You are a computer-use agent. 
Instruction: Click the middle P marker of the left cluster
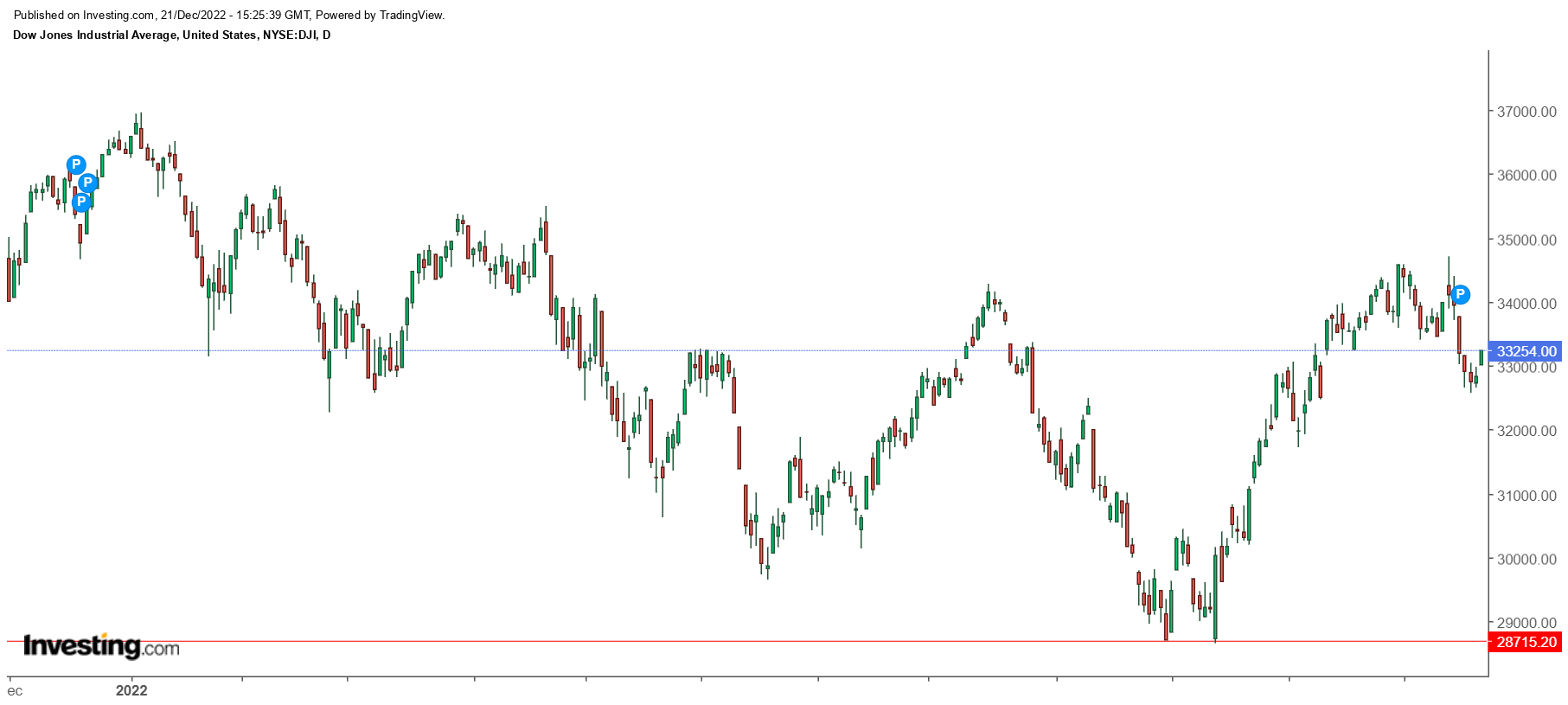coord(87,183)
